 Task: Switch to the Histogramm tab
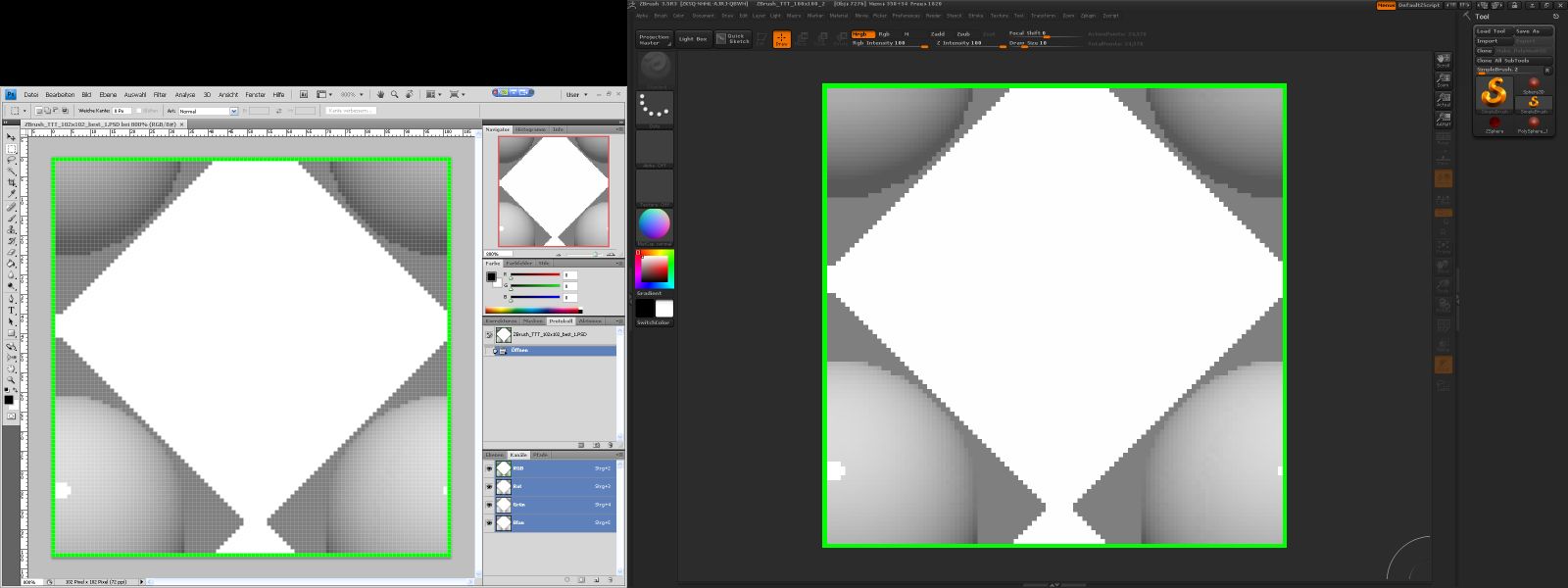[530, 129]
